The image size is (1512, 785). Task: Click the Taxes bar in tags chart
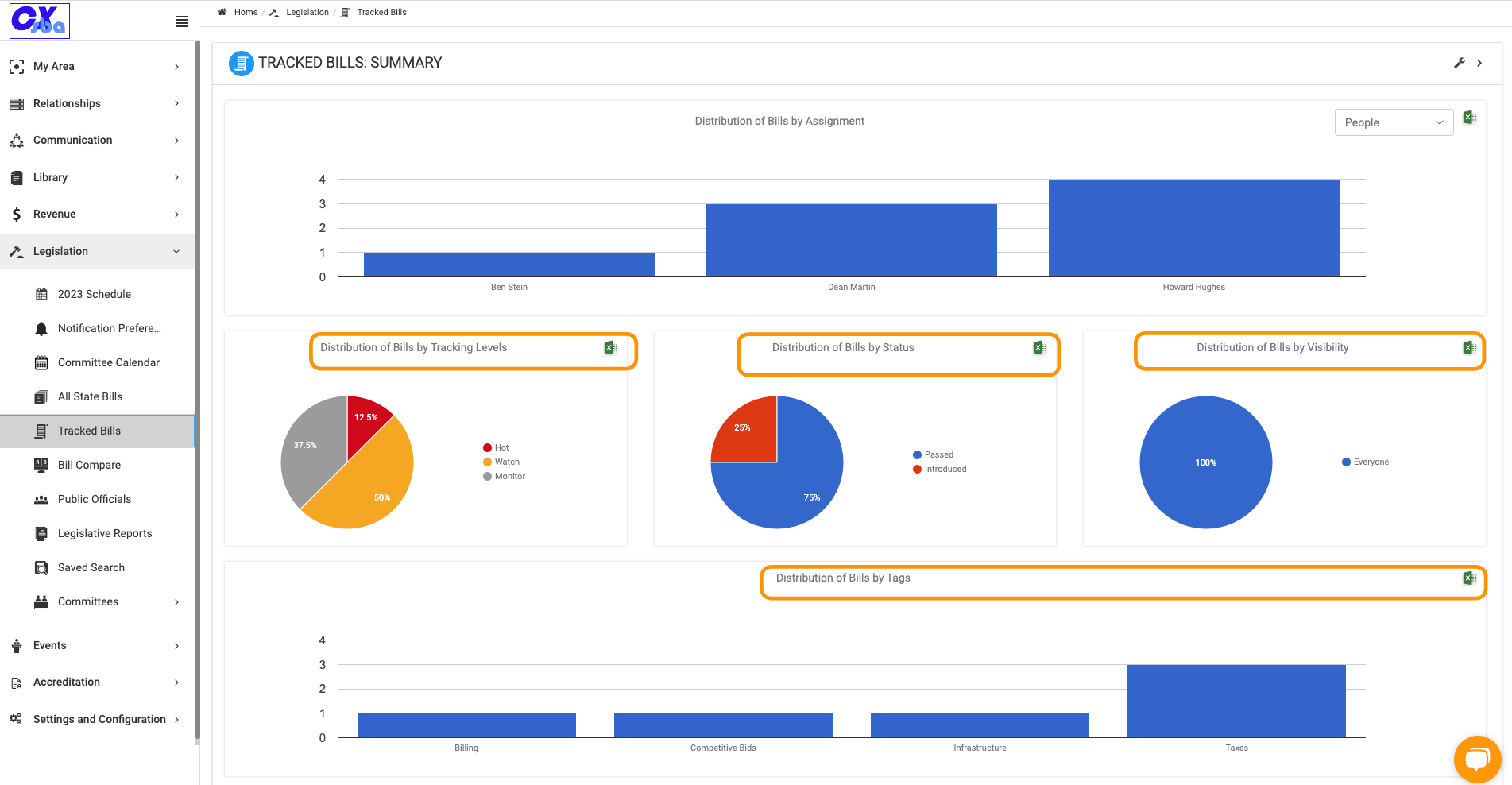[1236, 701]
